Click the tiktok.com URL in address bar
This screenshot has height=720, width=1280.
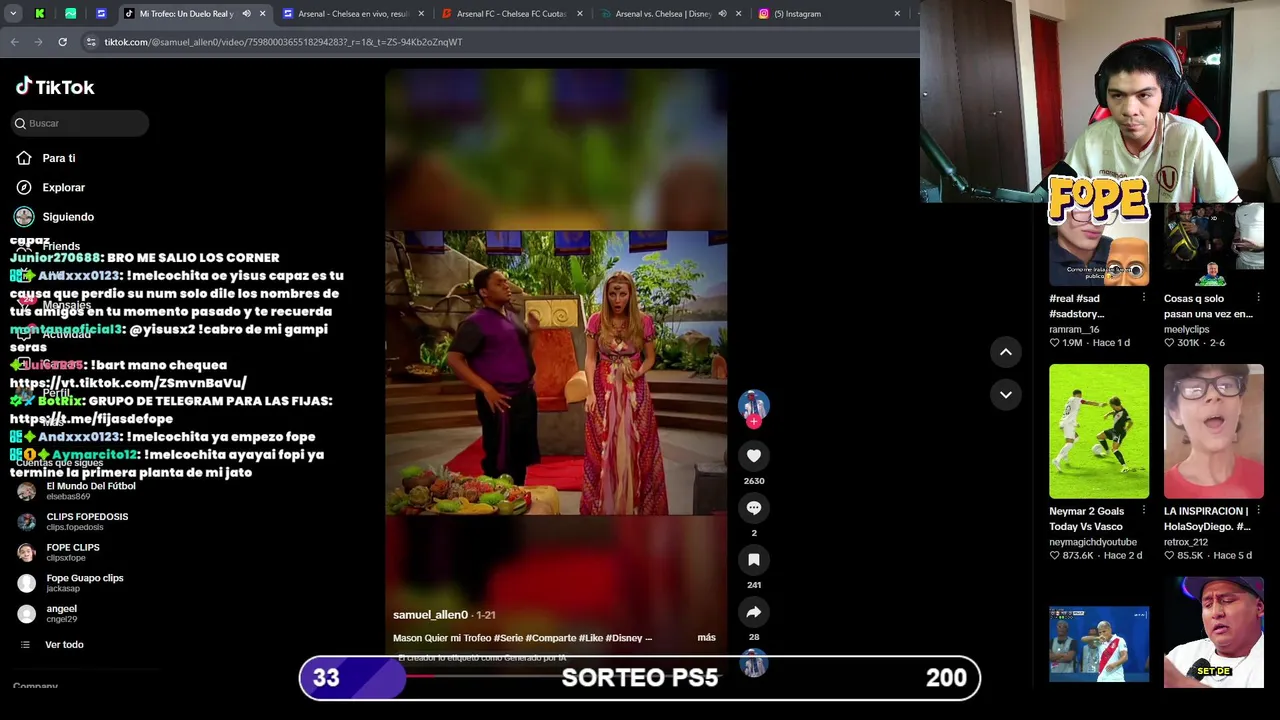click(283, 42)
